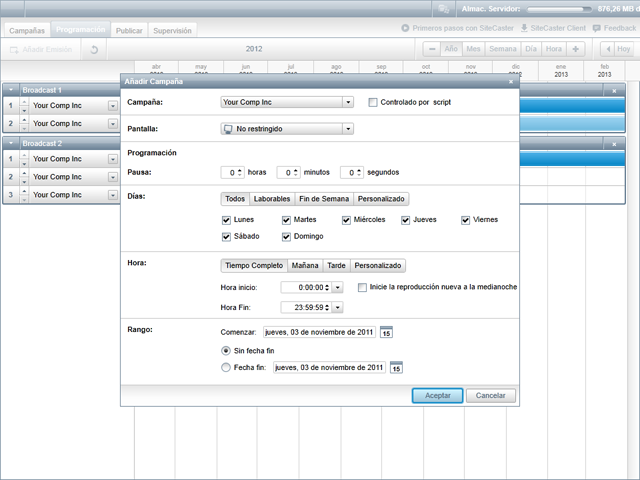Screen dimensions: 640x480
Task: Click the undo arrow icon in toolbar
Action: click(95, 49)
